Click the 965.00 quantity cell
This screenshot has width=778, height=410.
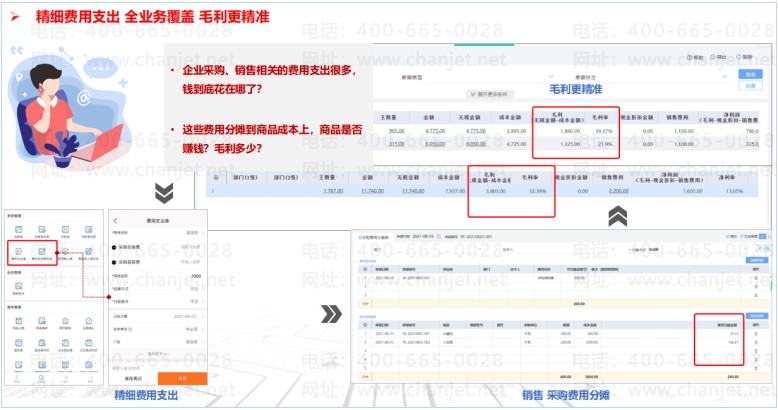pyautogui.click(x=396, y=131)
